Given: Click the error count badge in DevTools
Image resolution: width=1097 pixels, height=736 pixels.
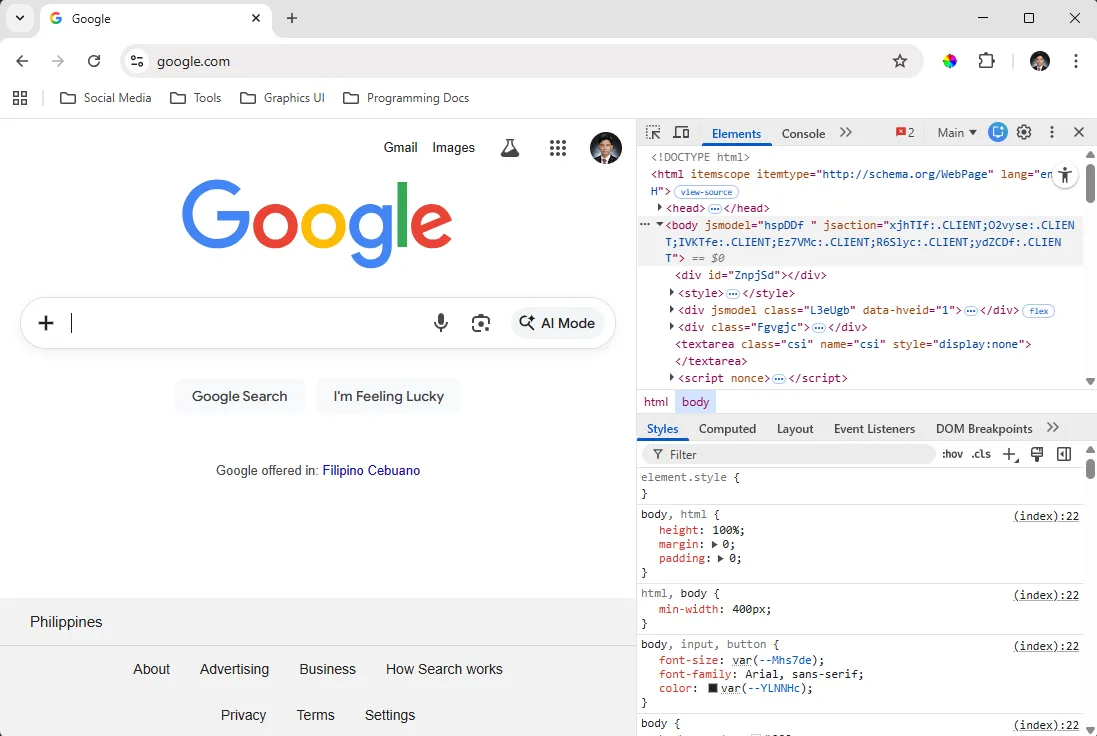Looking at the screenshot, I should [903, 132].
